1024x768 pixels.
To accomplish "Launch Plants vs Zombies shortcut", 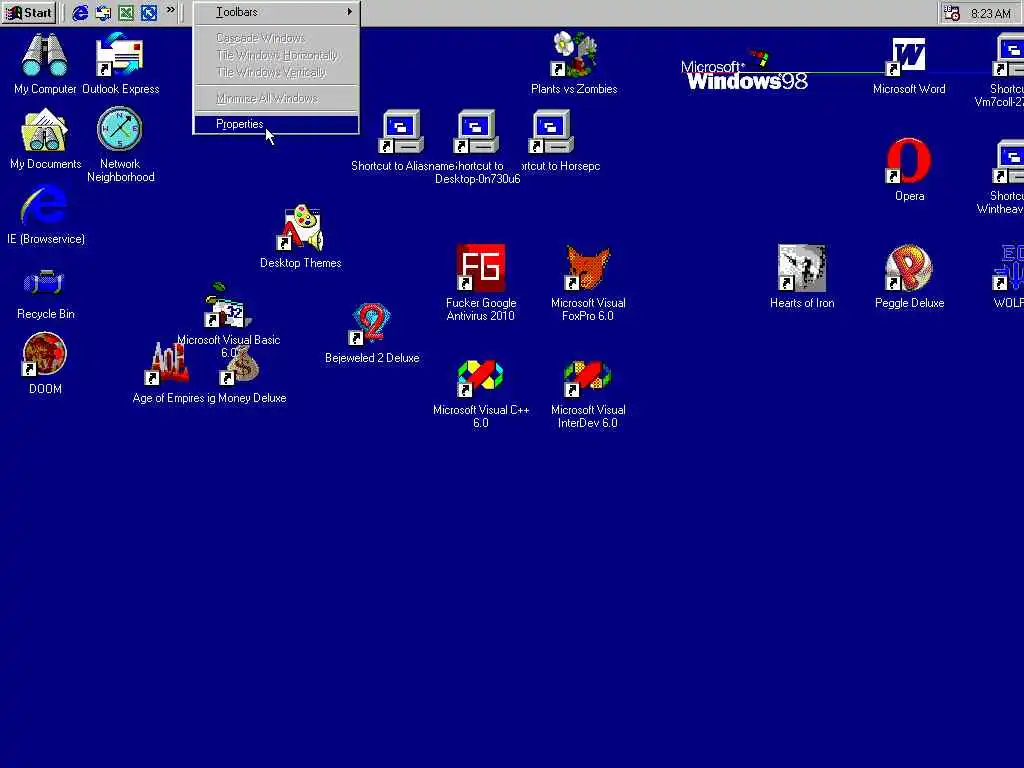I will tap(574, 63).
